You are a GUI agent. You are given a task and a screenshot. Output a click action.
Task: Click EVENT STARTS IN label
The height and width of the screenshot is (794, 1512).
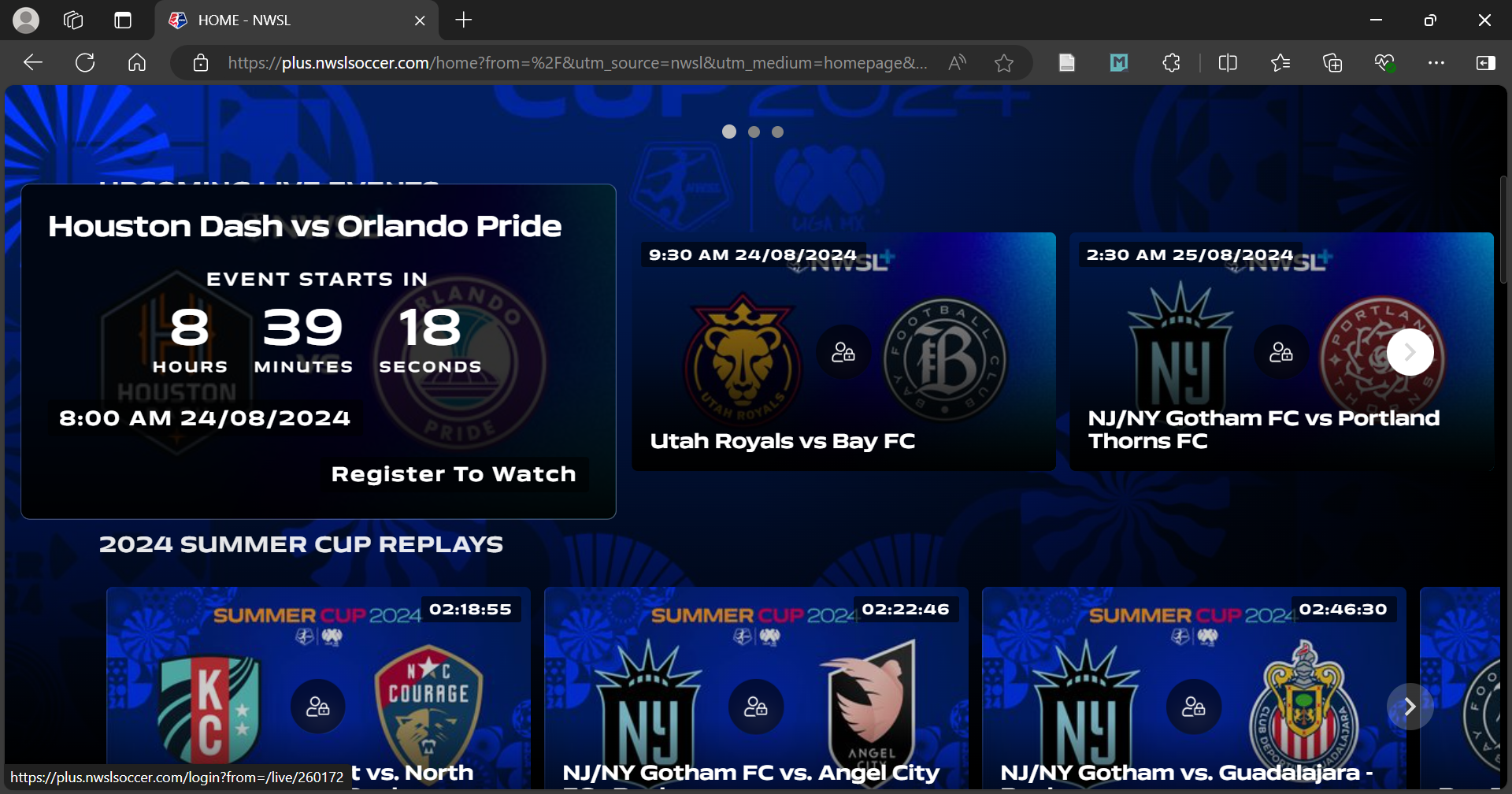point(317,280)
